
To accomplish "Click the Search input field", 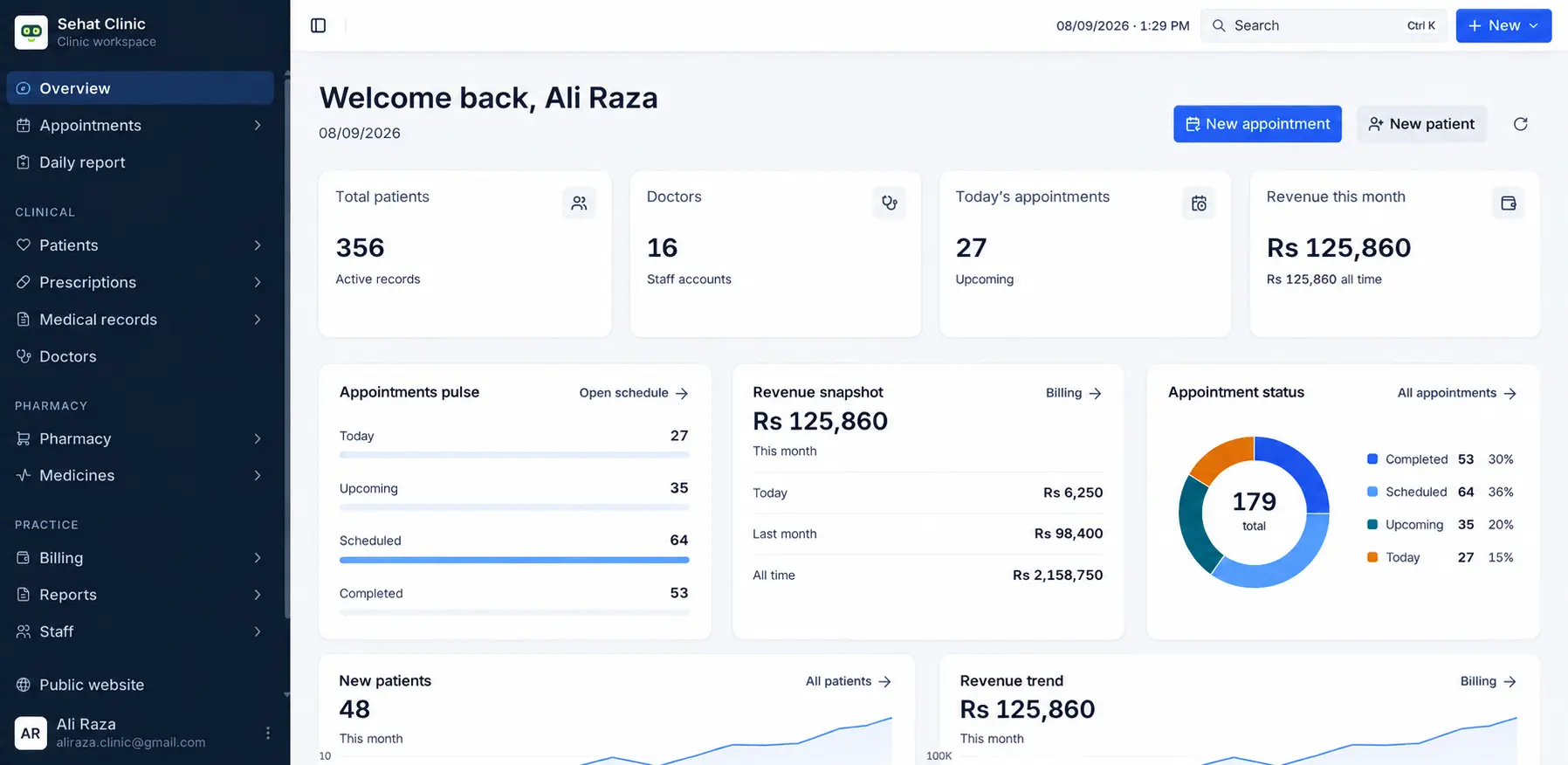I will coord(1324,25).
